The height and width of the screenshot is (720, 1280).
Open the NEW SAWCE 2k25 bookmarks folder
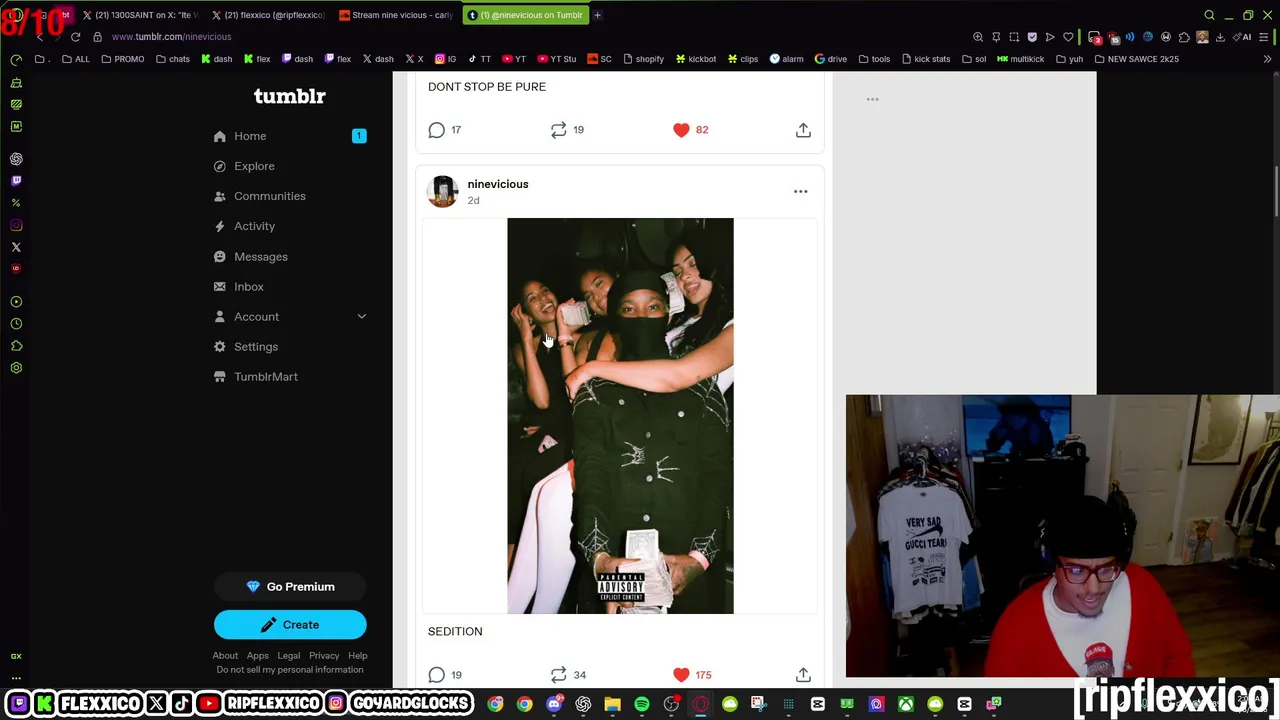click(1137, 59)
